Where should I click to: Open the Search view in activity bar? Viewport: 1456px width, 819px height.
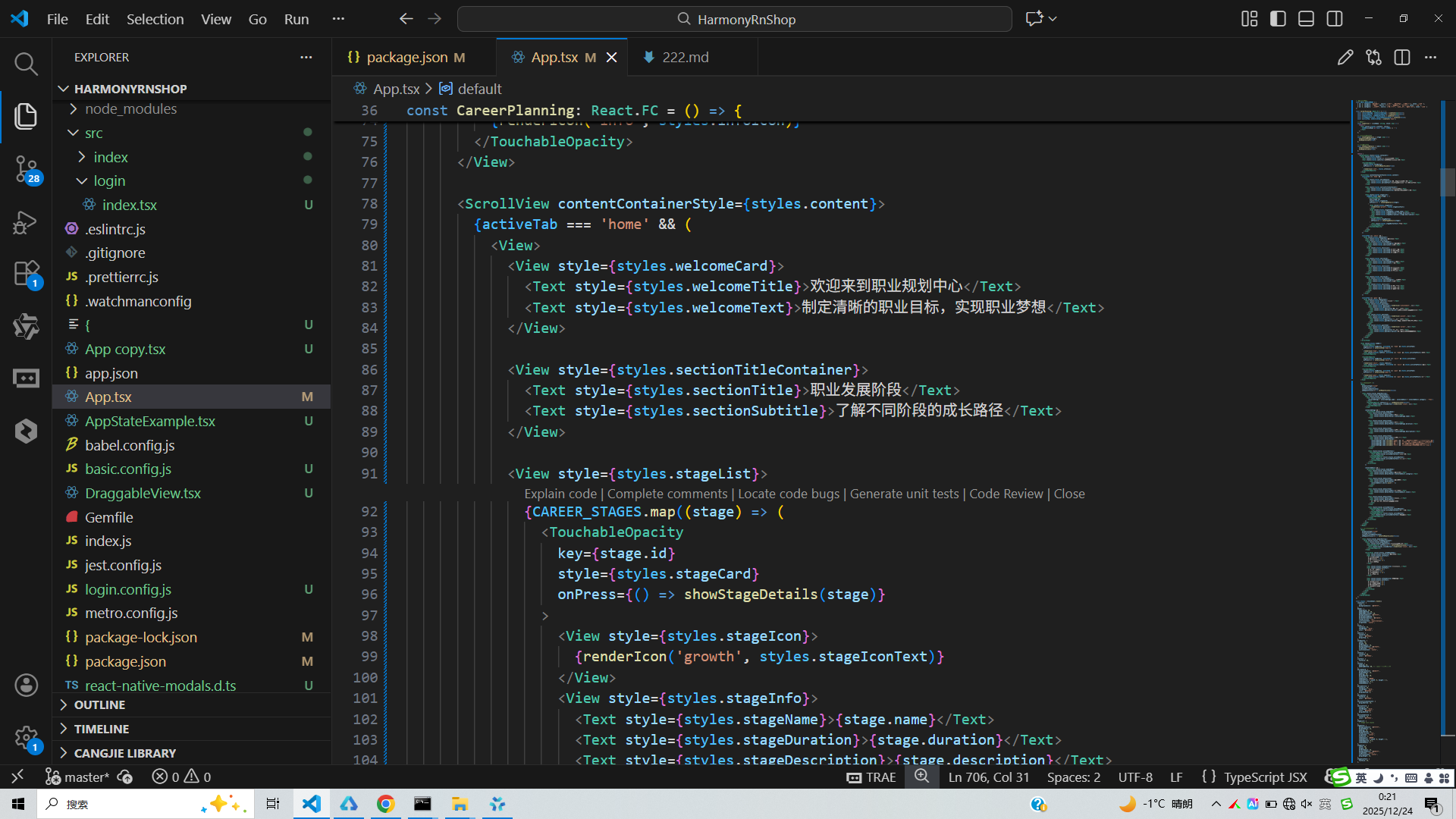[x=26, y=64]
